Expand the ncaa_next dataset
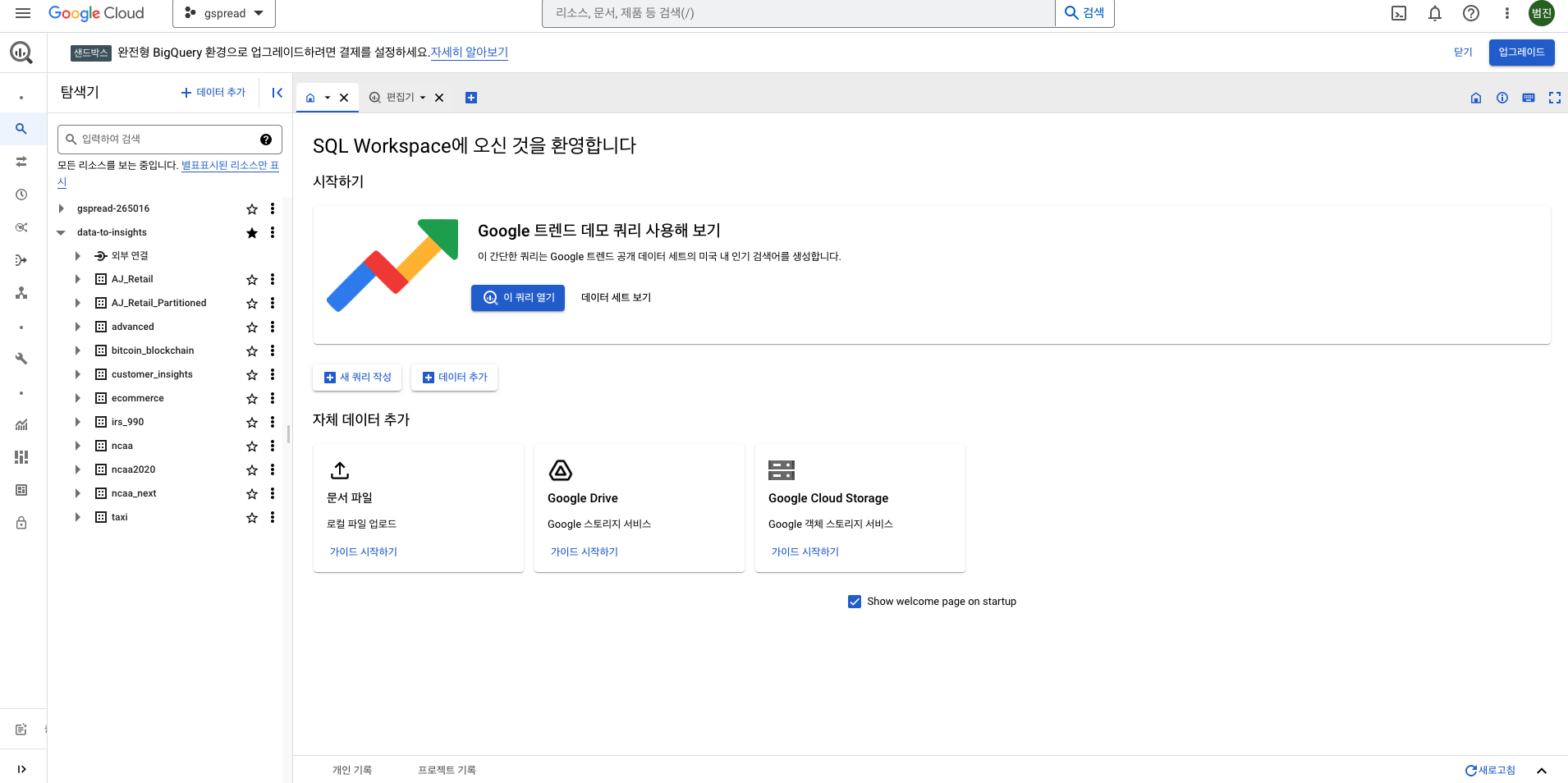 click(x=78, y=493)
